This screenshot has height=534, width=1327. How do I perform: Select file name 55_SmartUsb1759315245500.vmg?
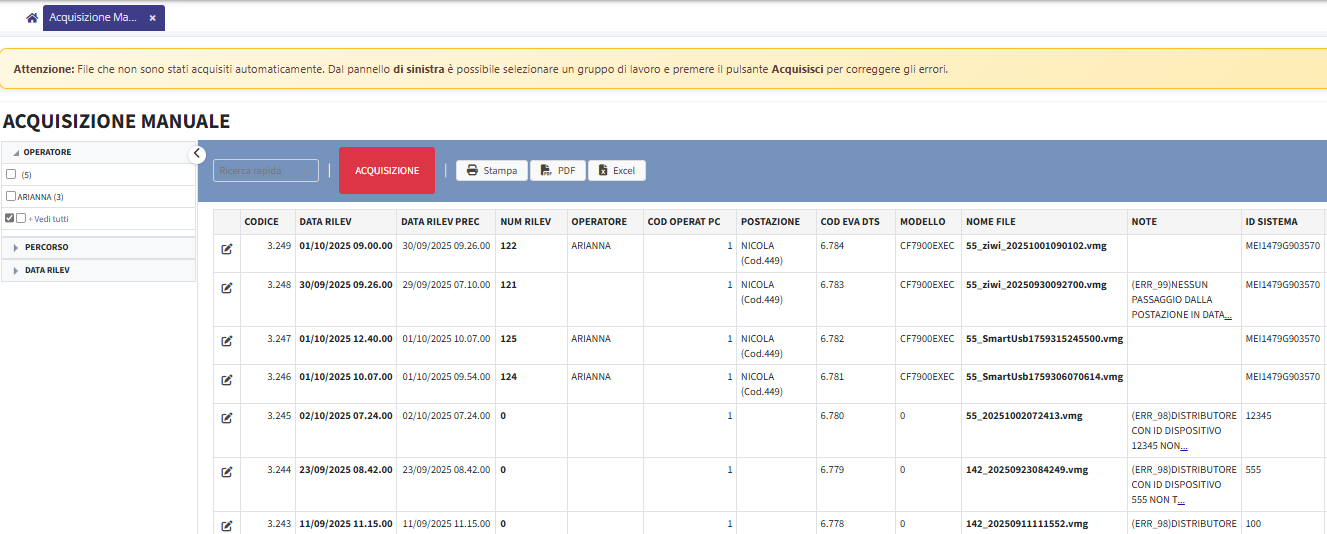(x=1044, y=339)
